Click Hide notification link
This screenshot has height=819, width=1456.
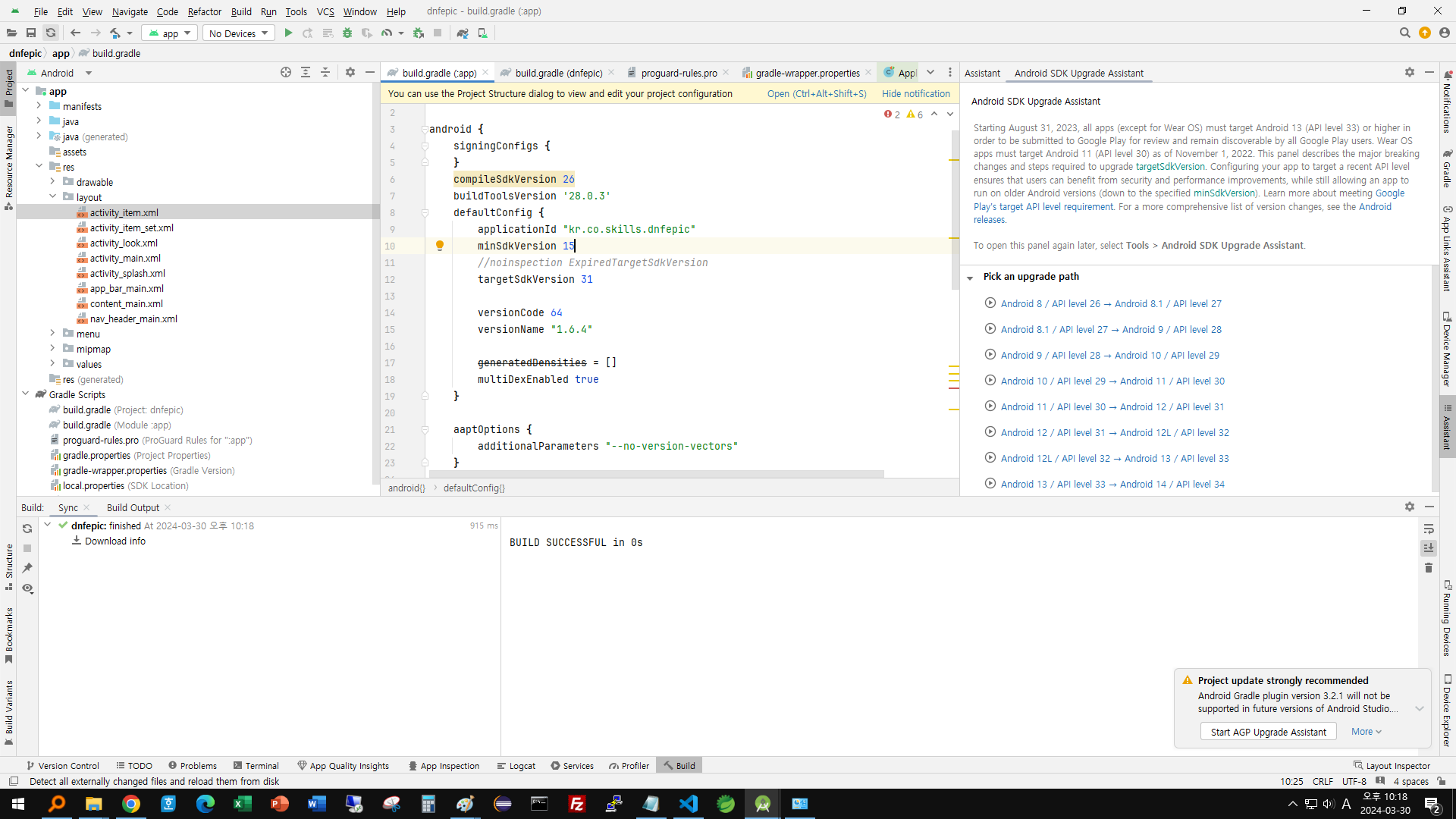(x=915, y=94)
